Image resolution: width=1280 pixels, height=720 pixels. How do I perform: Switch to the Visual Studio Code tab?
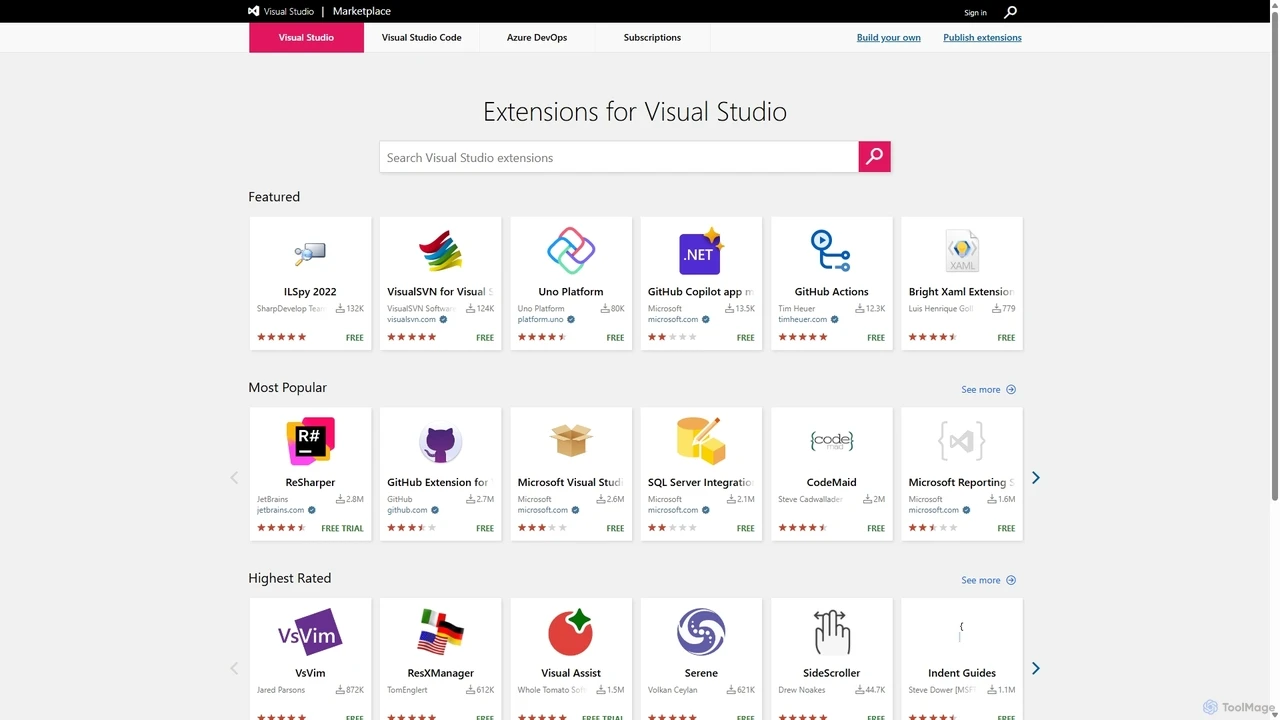(421, 37)
